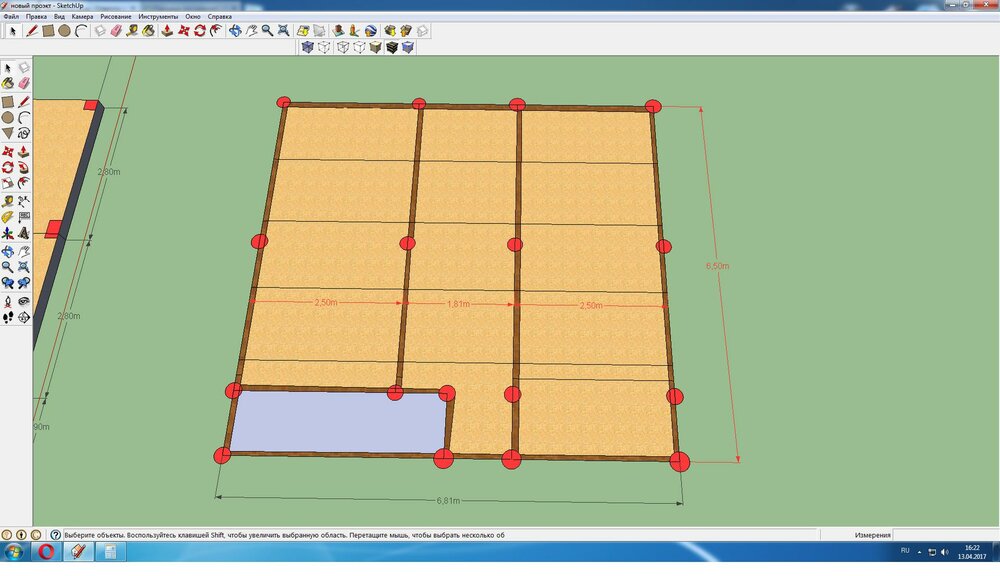Open Opera browser from the taskbar
This screenshot has width=1000, height=576.
tap(46, 551)
